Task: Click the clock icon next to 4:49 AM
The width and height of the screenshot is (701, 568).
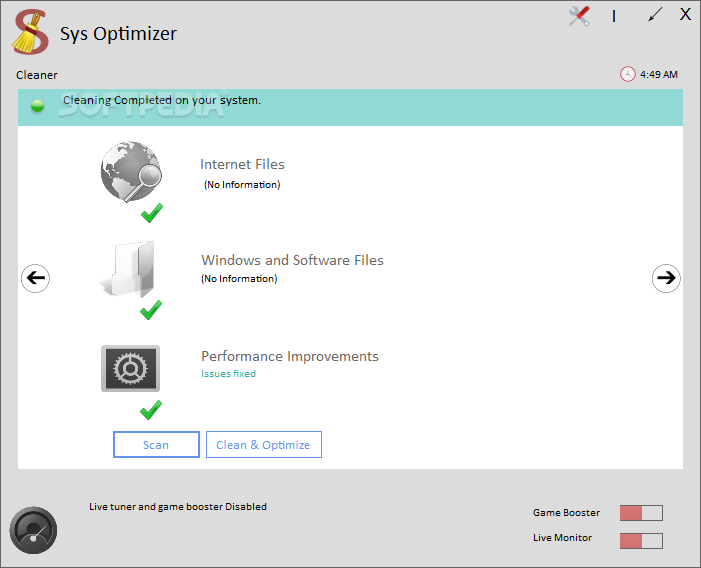Action: pos(628,74)
